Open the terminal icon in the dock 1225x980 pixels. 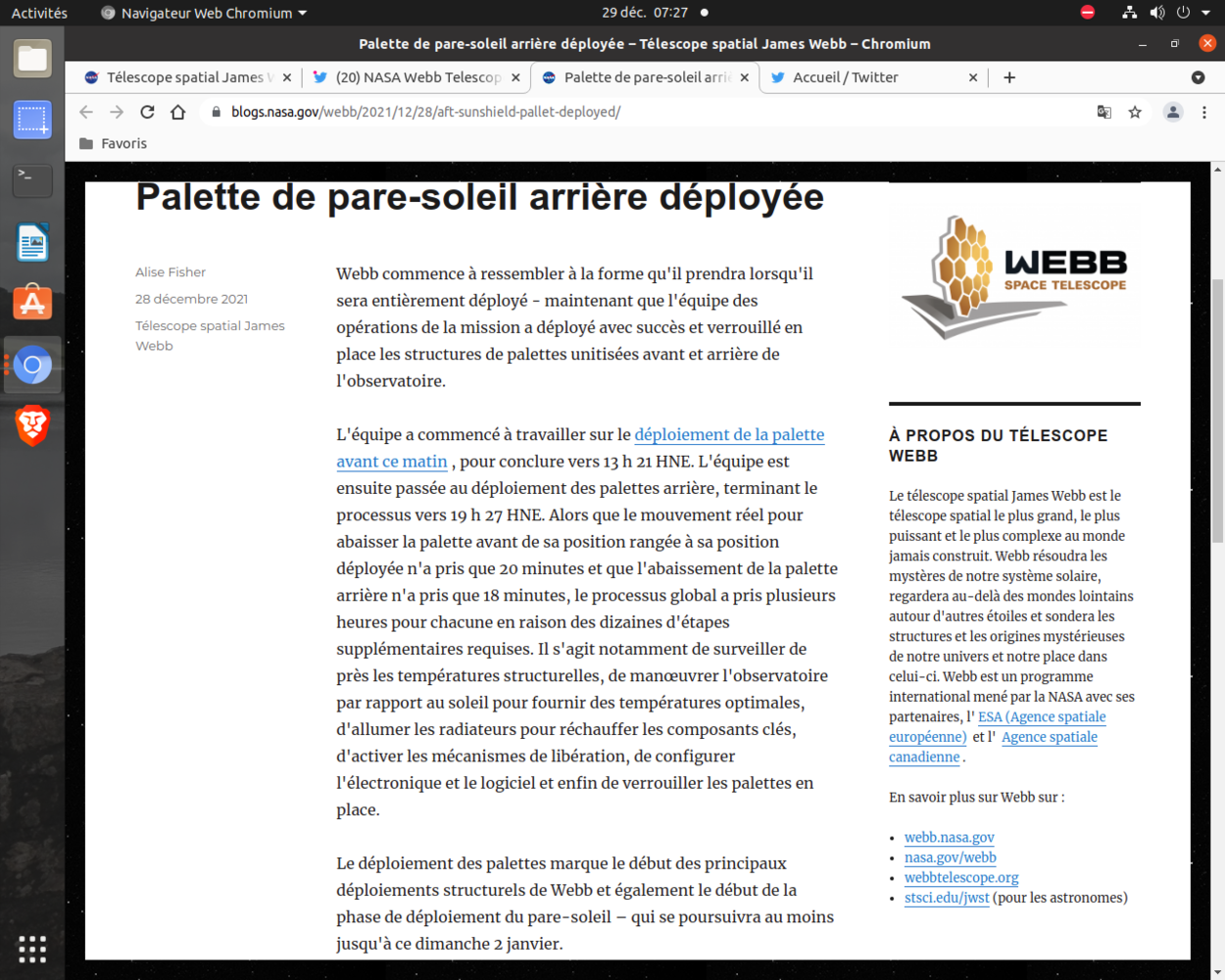point(32,180)
